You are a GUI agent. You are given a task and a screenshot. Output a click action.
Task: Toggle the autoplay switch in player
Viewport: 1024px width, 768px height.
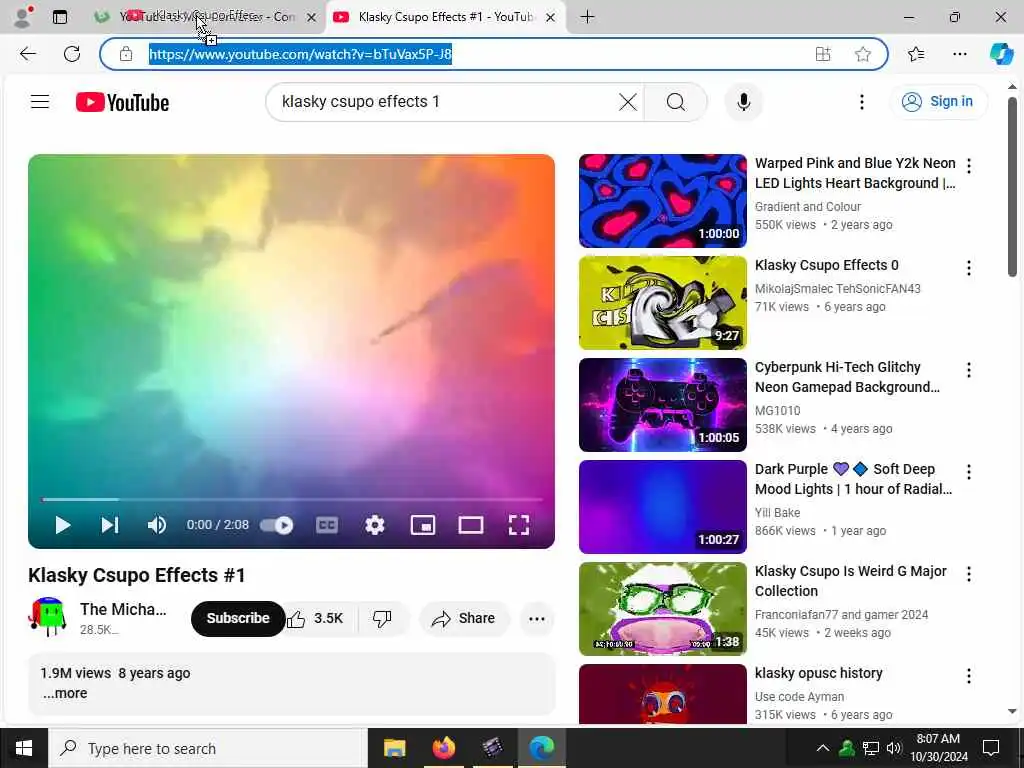click(x=277, y=525)
